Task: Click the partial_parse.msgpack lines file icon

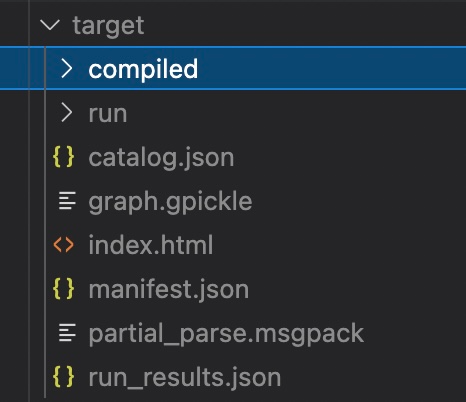Action: click(67, 333)
